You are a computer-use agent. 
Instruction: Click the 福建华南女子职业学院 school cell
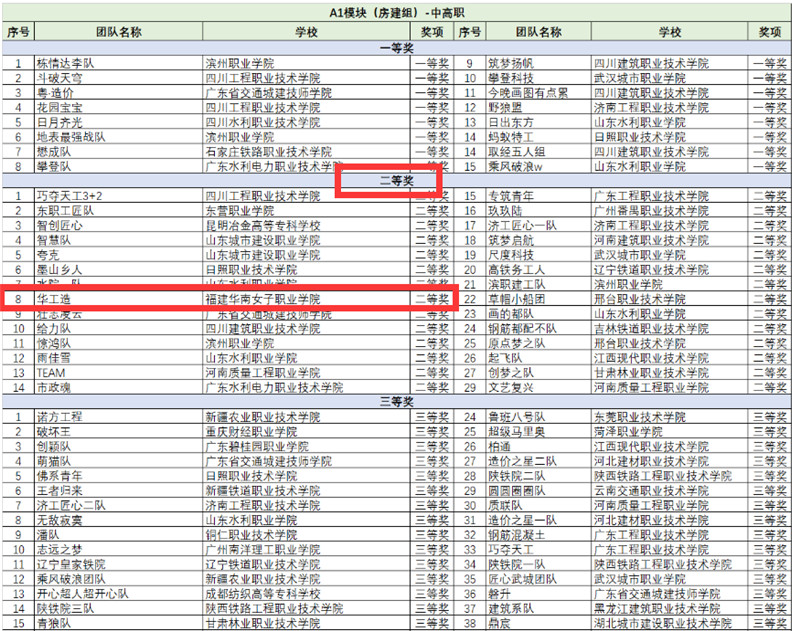[263, 299]
